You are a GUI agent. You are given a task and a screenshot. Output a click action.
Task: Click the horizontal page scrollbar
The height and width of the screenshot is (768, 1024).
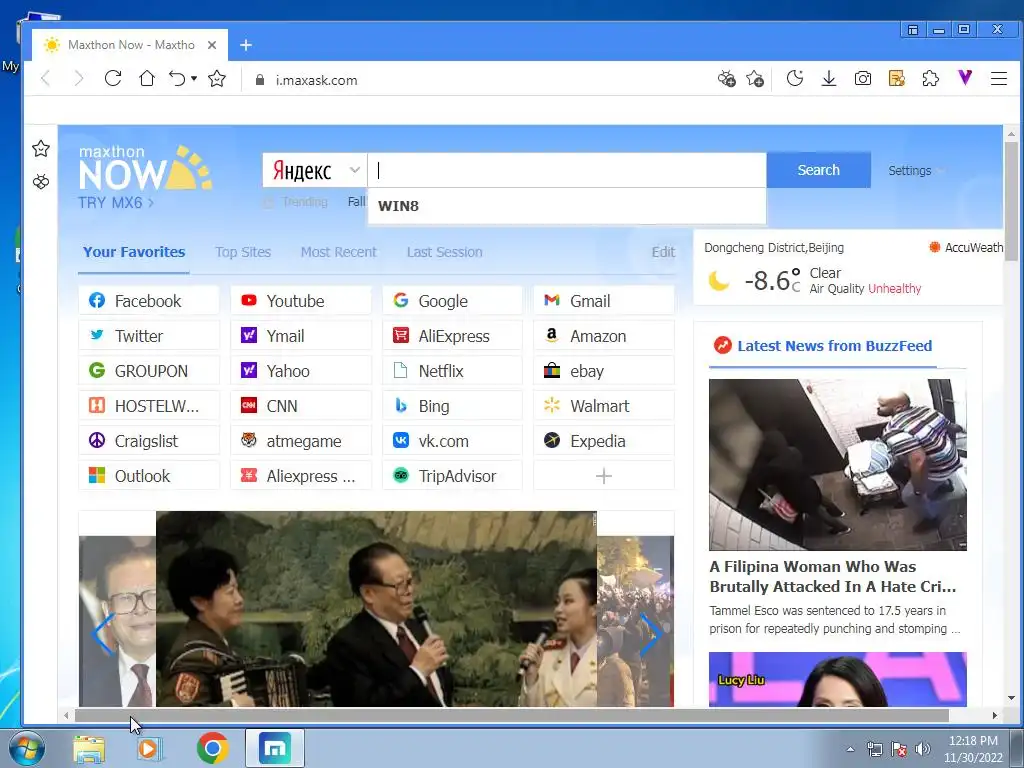[x=511, y=715]
